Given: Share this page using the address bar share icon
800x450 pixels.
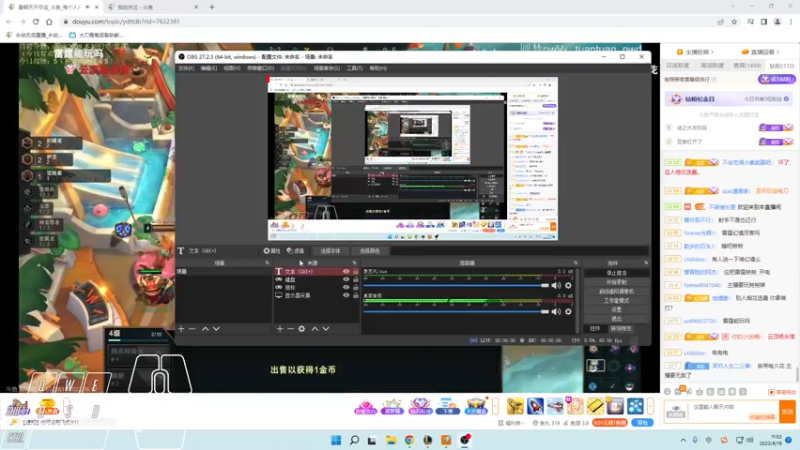Looking at the screenshot, I should coord(720,21).
